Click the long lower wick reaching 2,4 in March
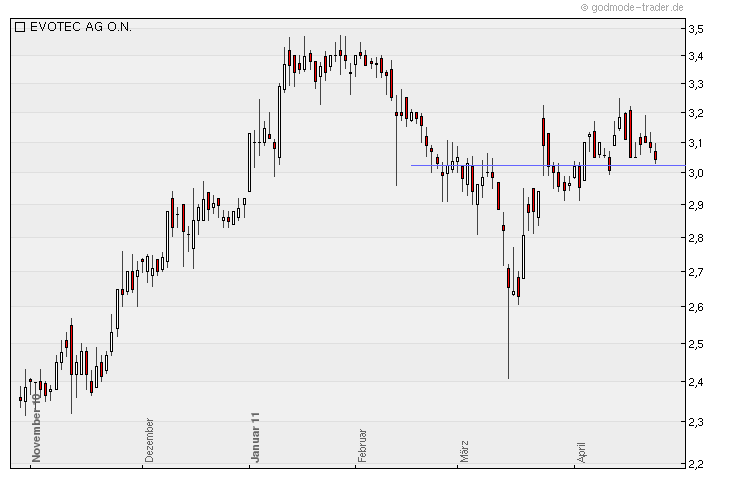 pyautogui.click(x=508, y=340)
